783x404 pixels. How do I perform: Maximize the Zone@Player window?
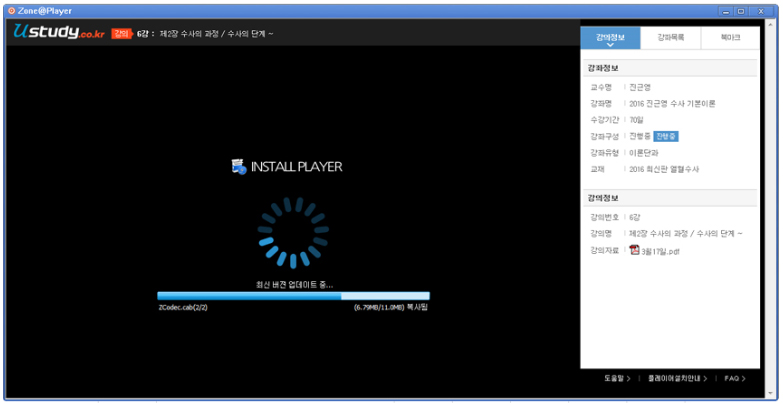(740, 11)
